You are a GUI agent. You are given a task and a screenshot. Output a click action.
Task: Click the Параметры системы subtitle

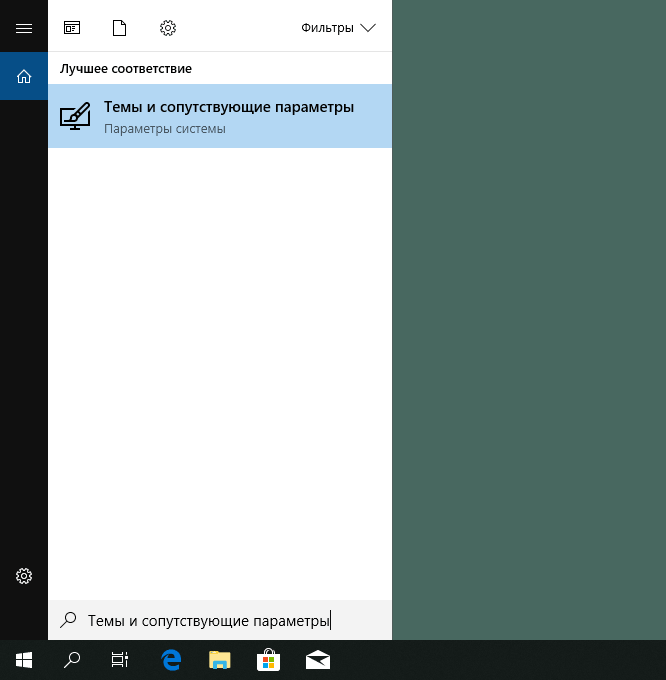(x=165, y=129)
